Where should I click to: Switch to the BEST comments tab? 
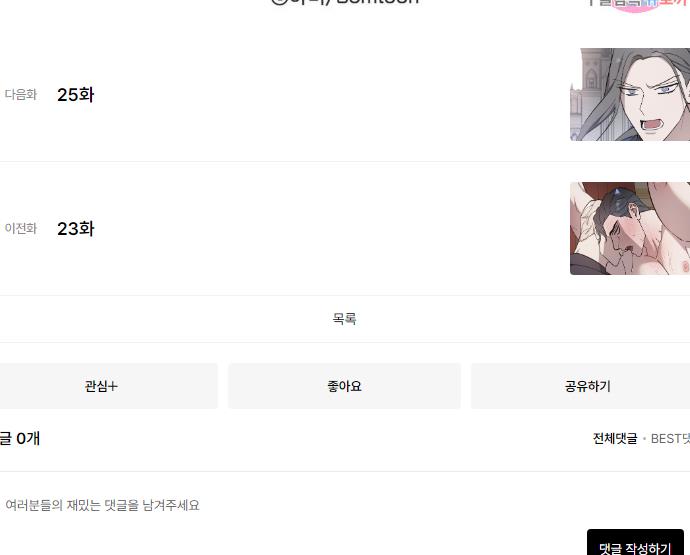point(670,438)
